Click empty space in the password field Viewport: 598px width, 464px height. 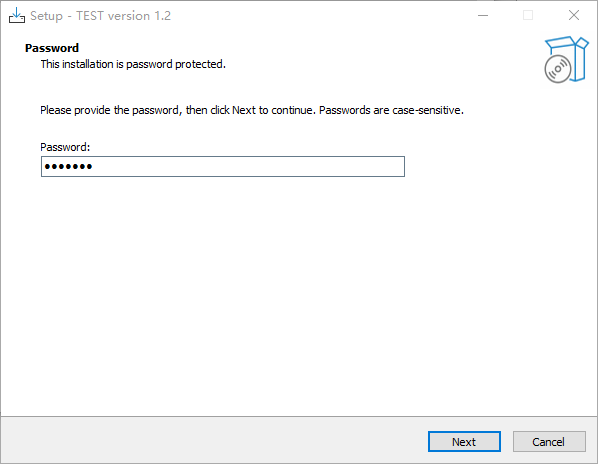pos(248,166)
